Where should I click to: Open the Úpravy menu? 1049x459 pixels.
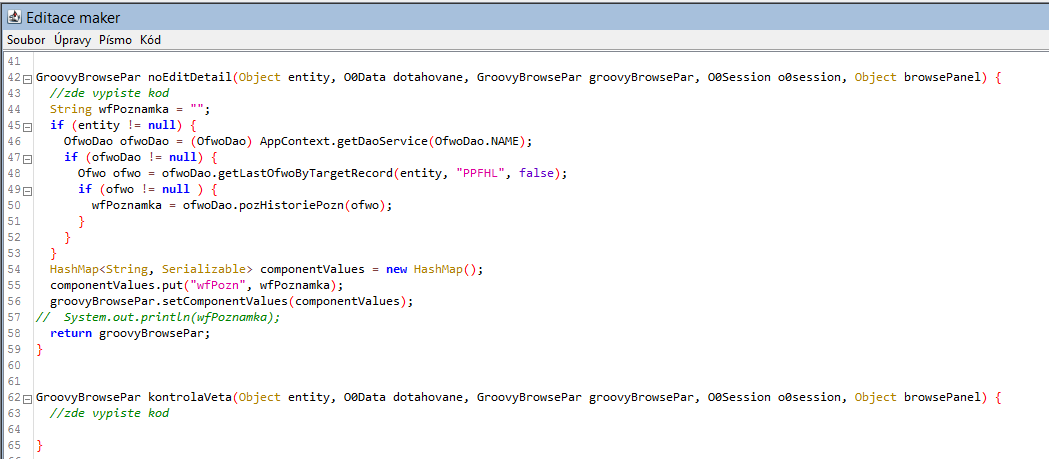click(x=73, y=40)
